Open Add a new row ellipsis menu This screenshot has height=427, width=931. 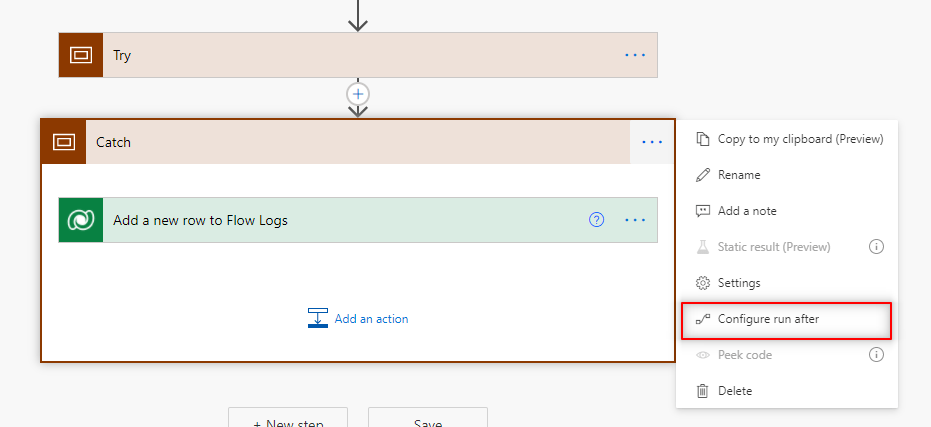635,220
